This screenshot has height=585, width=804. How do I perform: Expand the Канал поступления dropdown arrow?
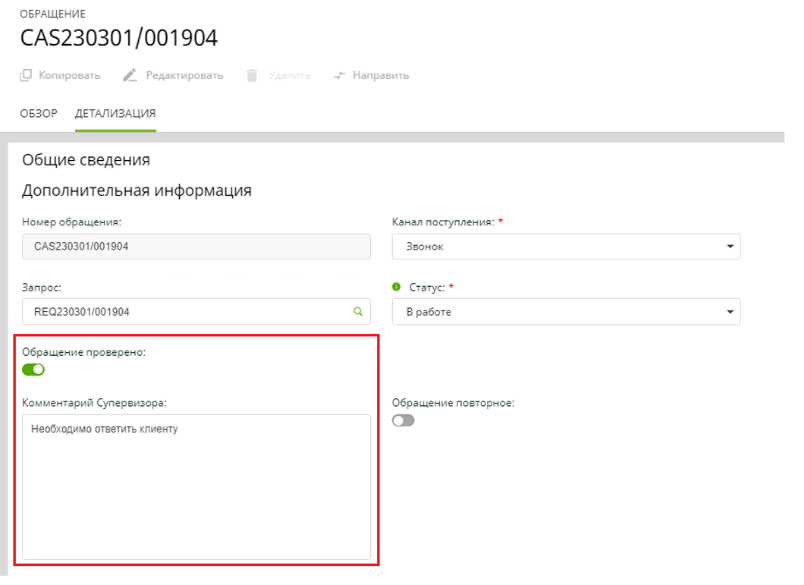pos(729,246)
